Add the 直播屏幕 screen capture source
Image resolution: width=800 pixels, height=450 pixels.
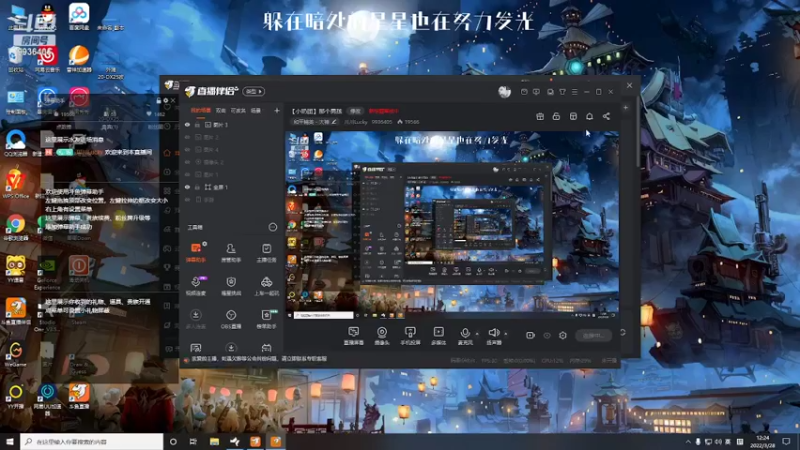pos(354,336)
